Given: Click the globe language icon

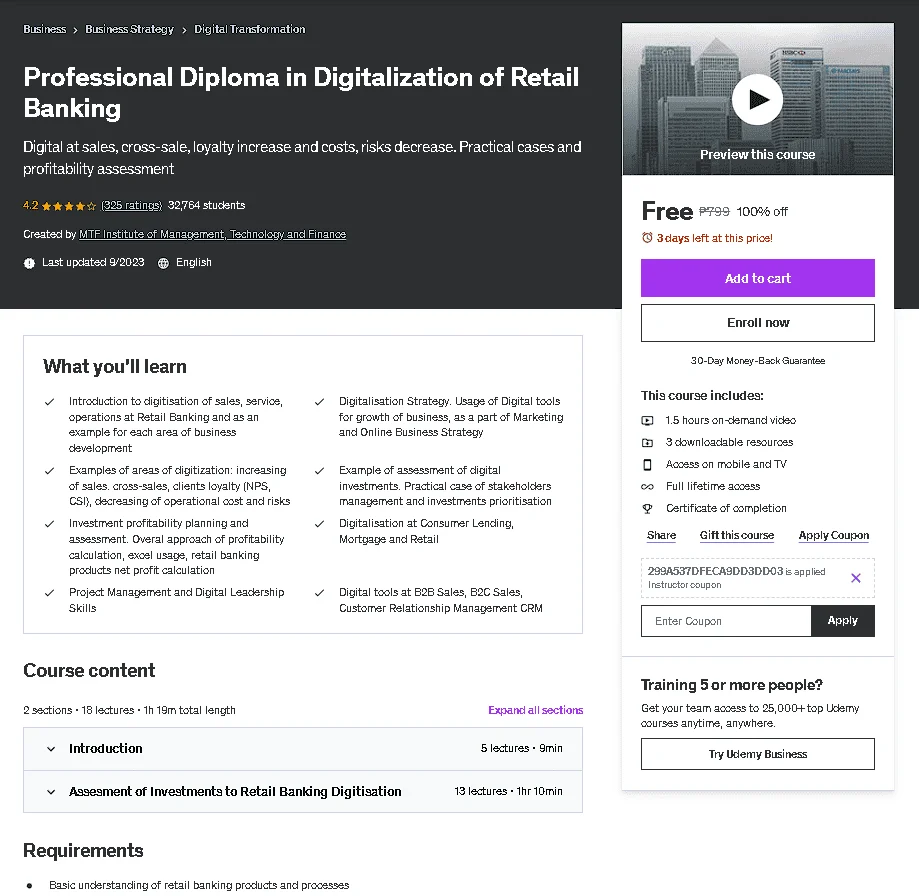Looking at the screenshot, I should pos(164,263).
